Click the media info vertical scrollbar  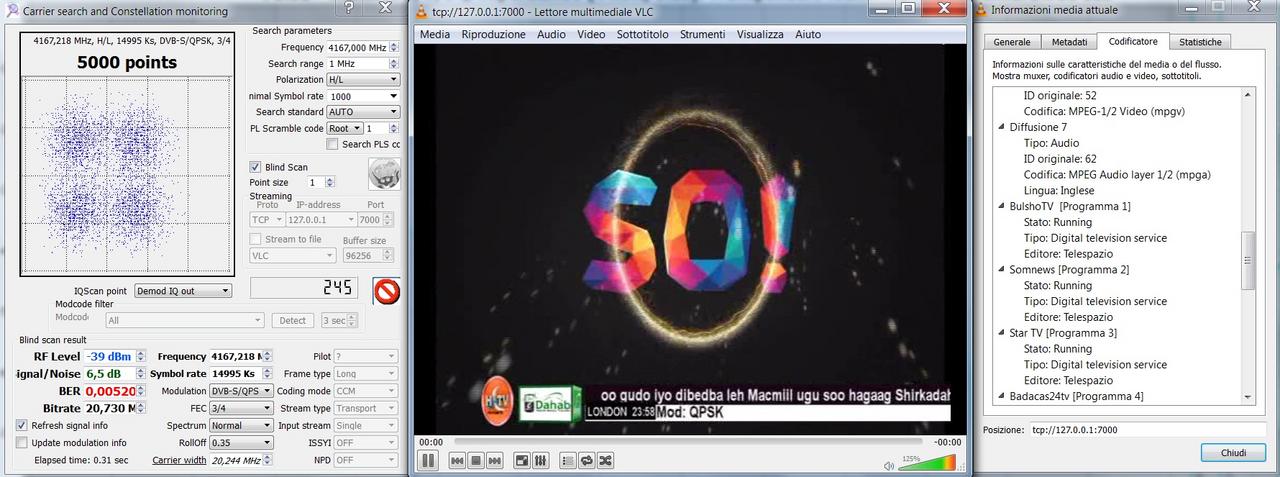[1247, 246]
